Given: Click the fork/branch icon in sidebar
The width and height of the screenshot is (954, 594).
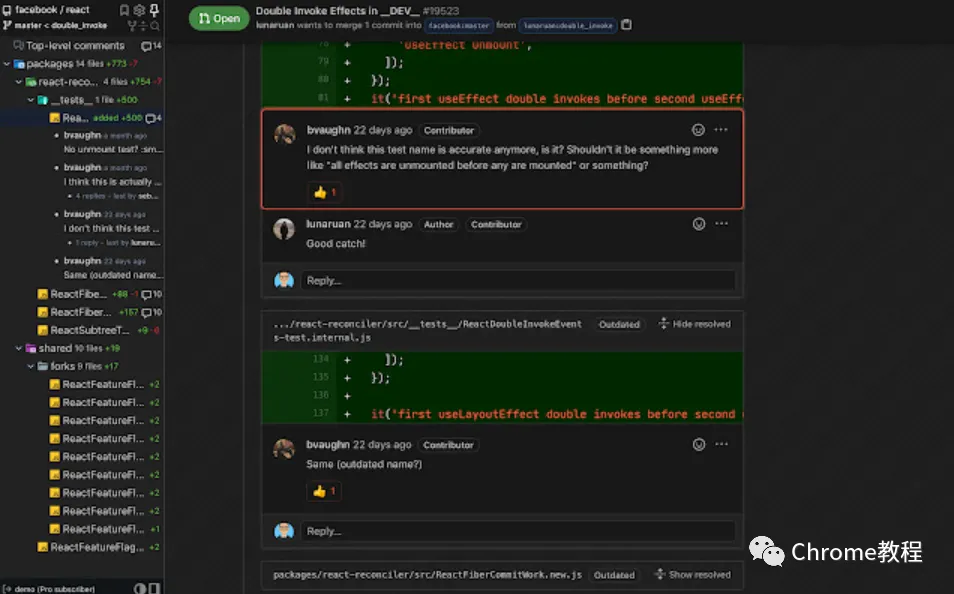Looking at the screenshot, I should (x=131, y=26).
